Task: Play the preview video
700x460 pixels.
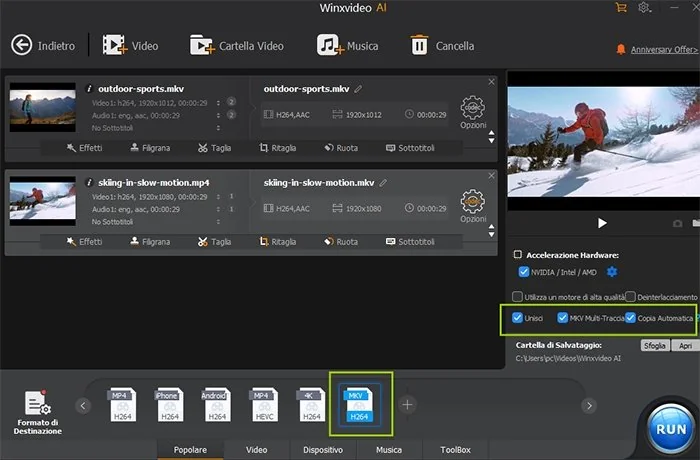Action: [x=602, y=222]
